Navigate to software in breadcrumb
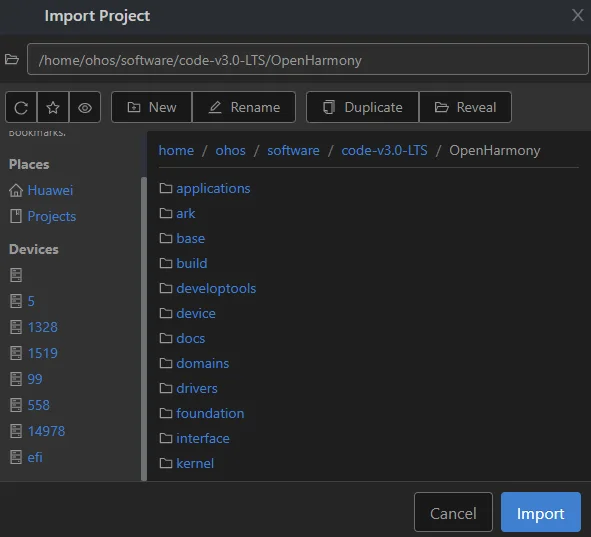Image resolution: width=591 pixels, height=537 pixels. [293, 150]
